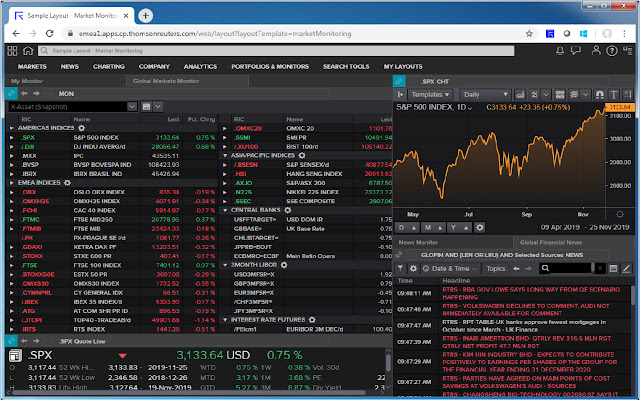Open the .SPX quote panel icon

pyautogui.click(x=15, y=356)
